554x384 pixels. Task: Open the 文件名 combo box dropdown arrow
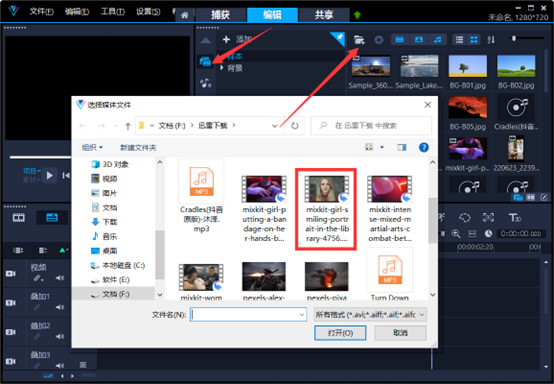coord(302,314)
